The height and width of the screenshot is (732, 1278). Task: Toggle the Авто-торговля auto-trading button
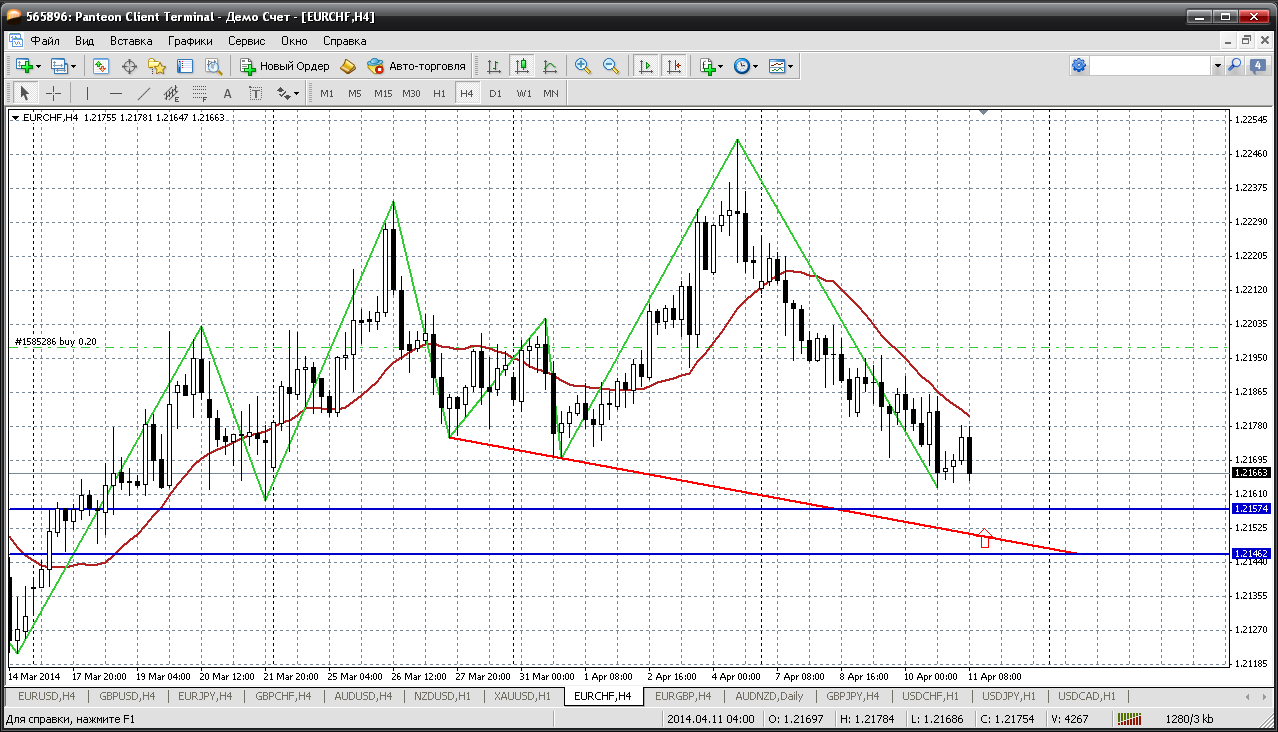[417, 66]
